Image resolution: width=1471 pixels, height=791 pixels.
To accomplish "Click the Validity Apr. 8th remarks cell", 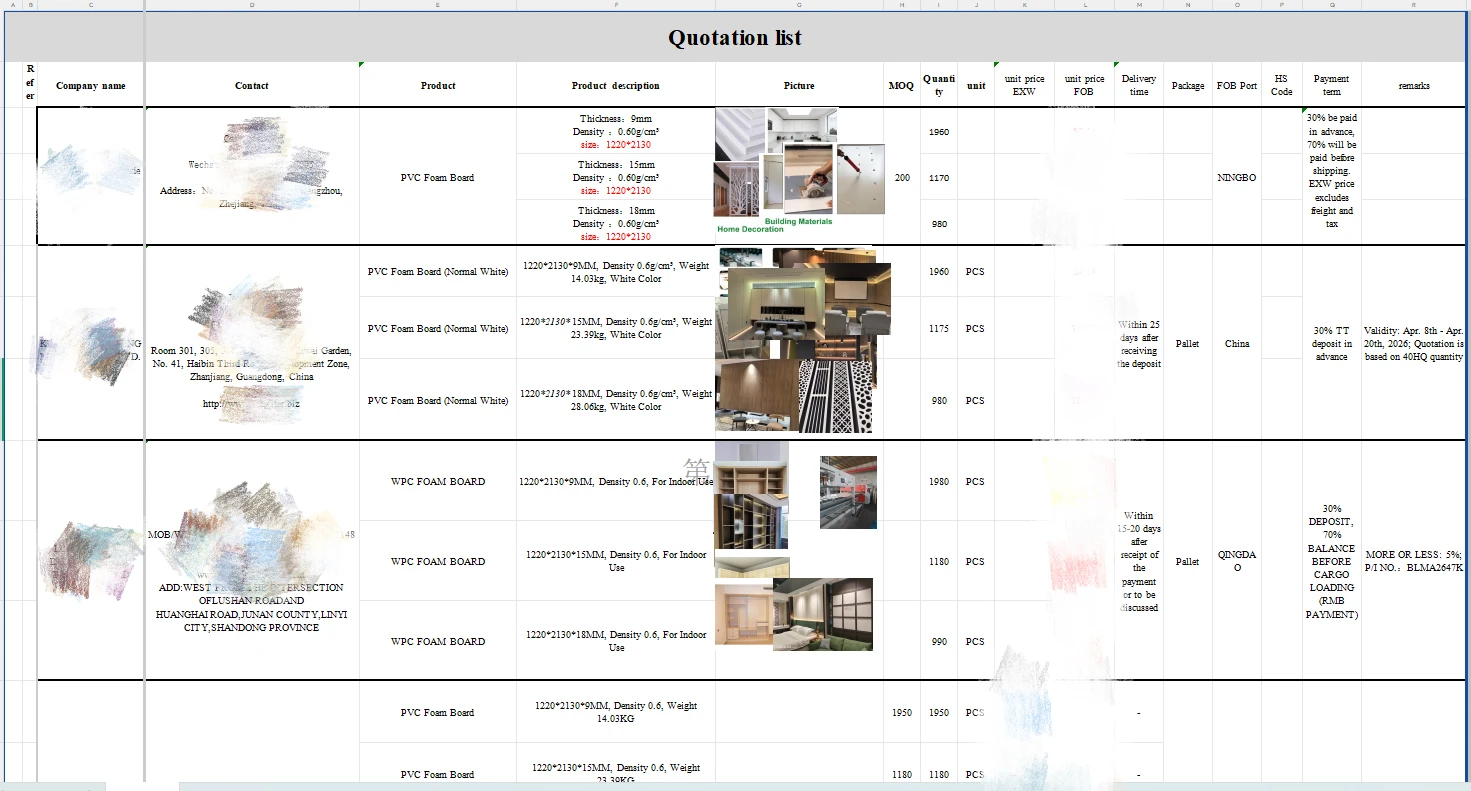I will (x=1413, y=344).
